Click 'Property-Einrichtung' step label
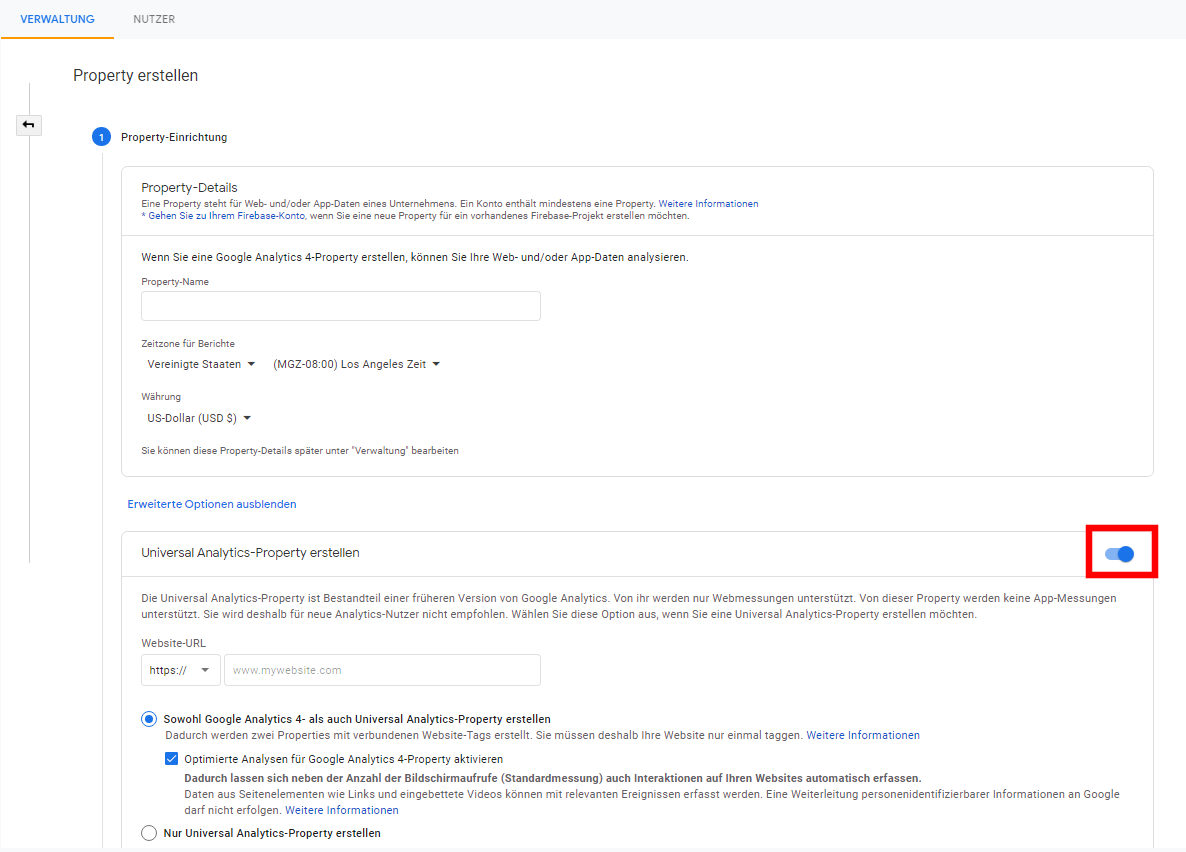The height and width of the screenshot is (852, 1186). [x=174, y=137]
